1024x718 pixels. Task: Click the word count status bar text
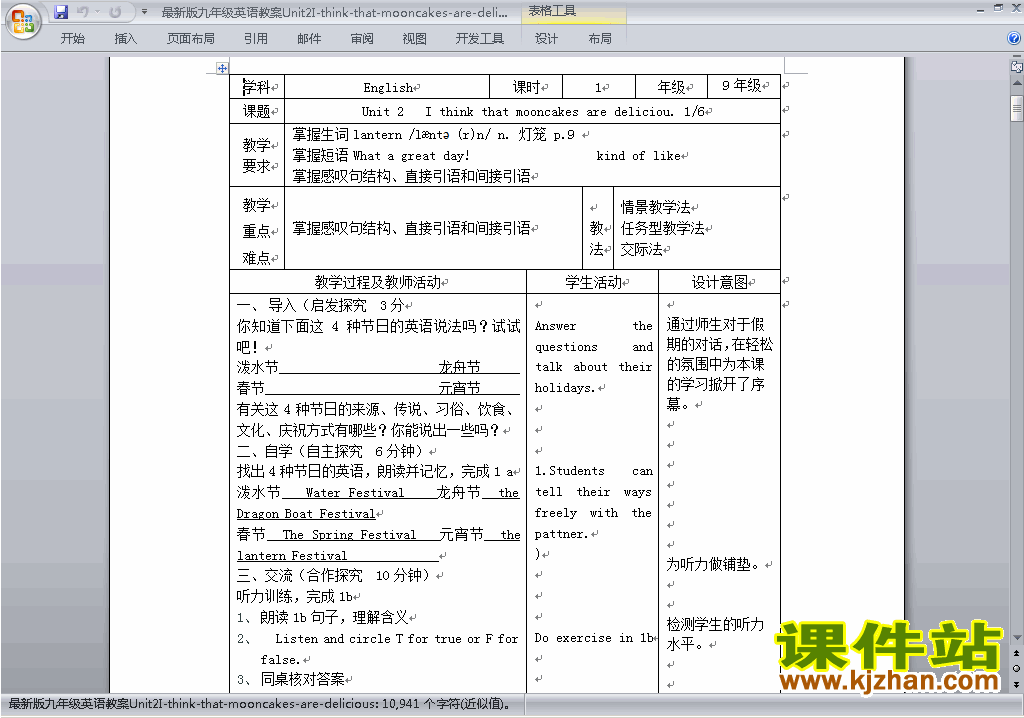[x=259, y=704]
